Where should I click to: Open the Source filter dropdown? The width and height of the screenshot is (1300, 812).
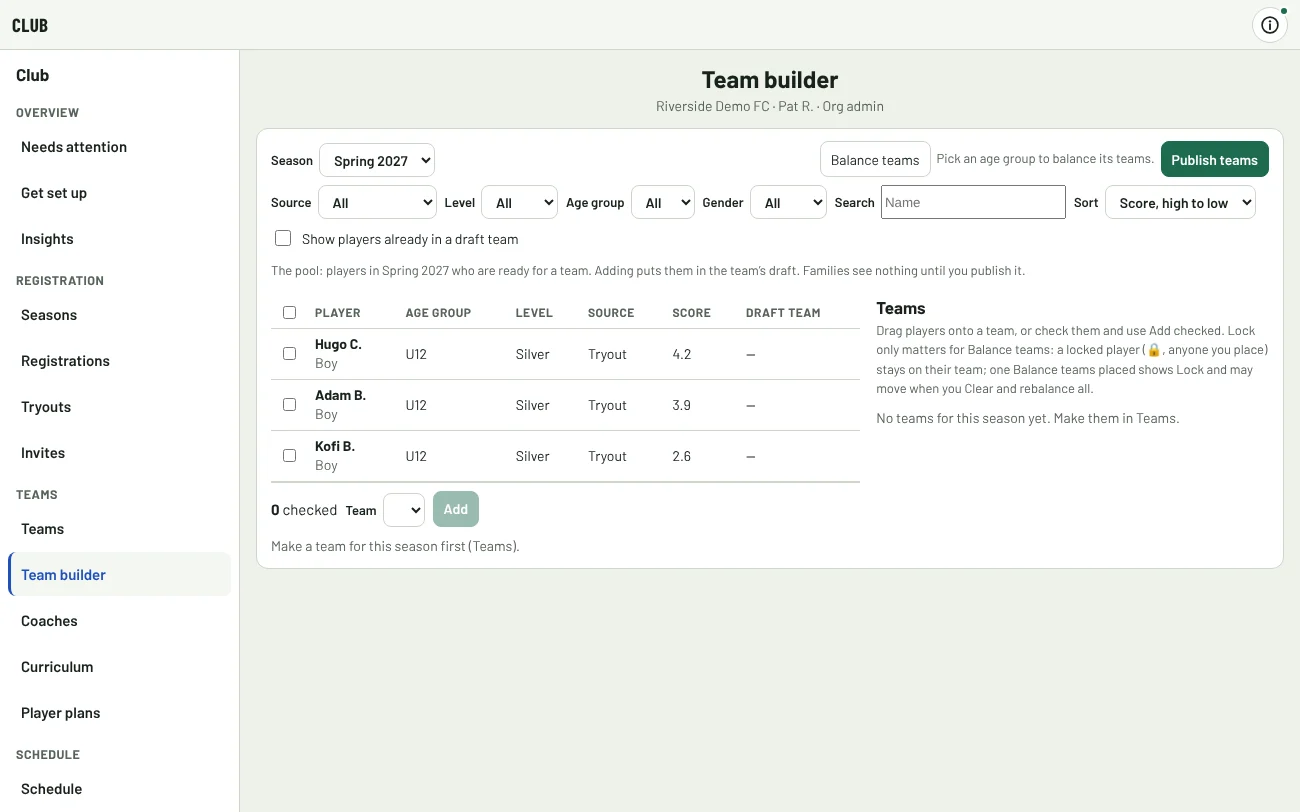378,202
